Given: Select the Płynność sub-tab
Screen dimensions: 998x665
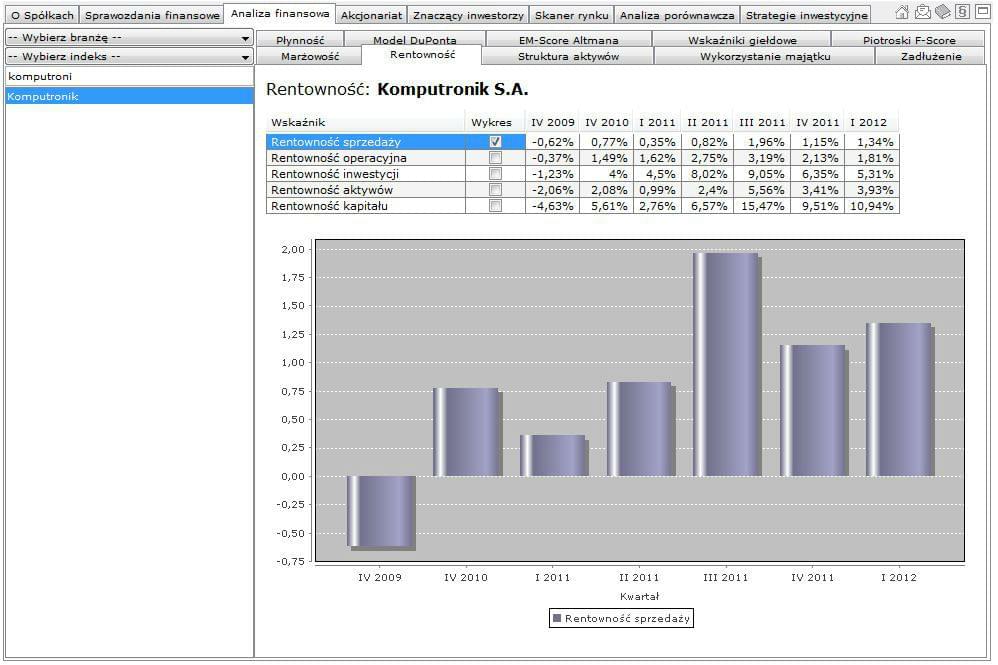Looking at the screenshot, I should (x=300, y=40).
